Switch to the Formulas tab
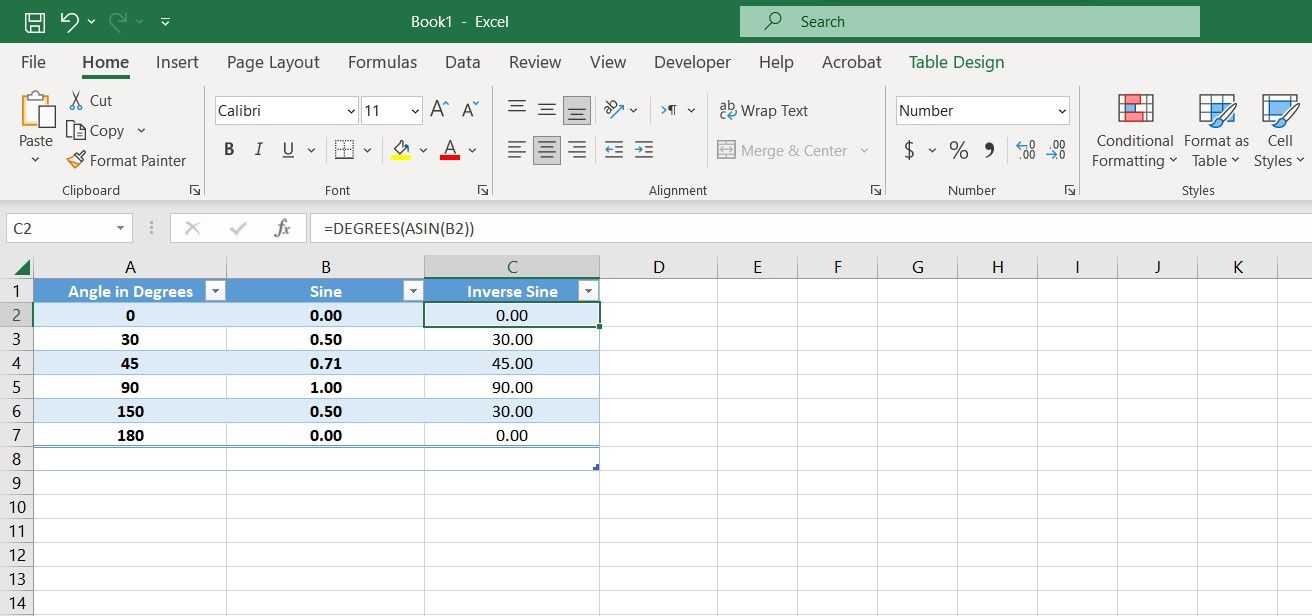 [x=382, y=62]
